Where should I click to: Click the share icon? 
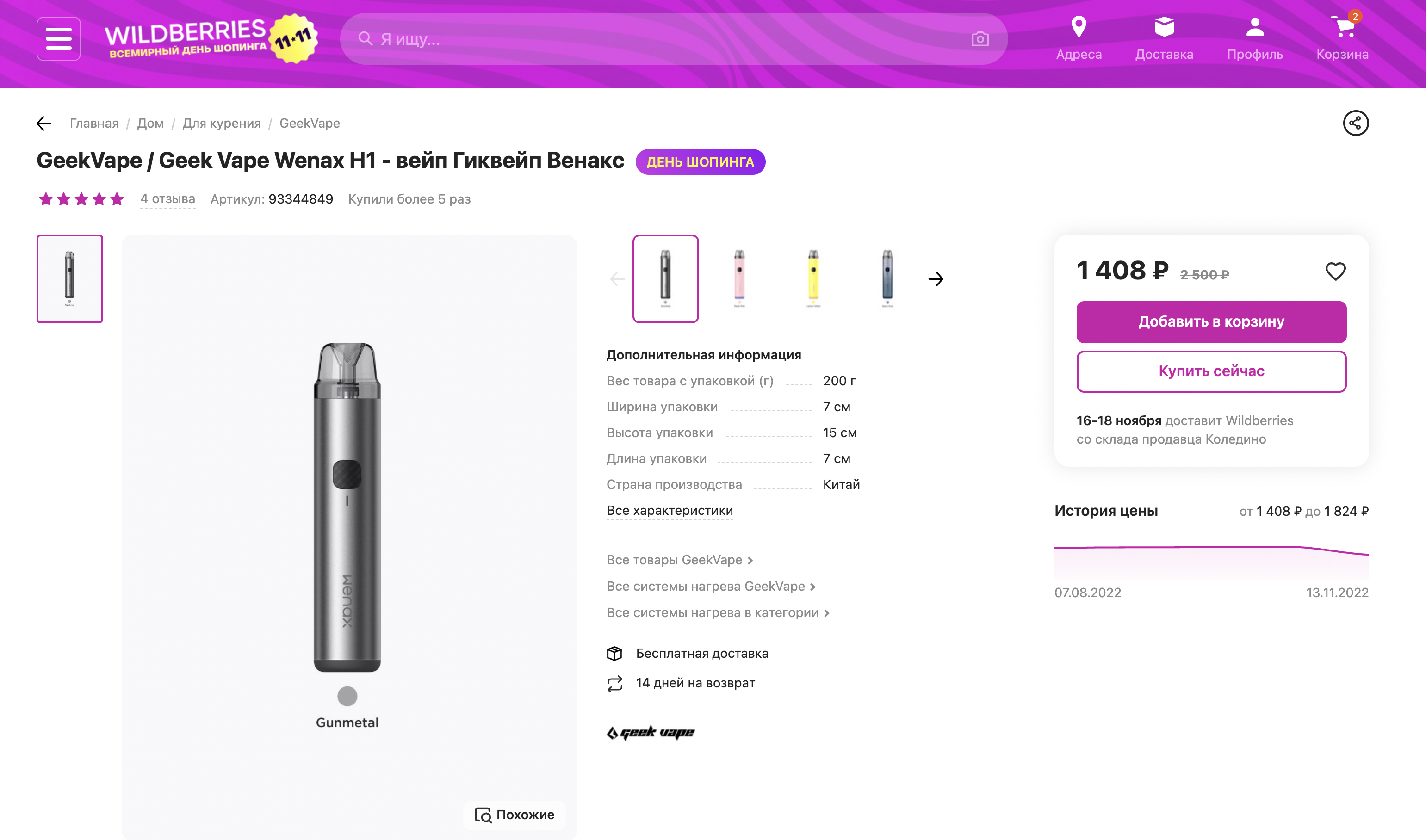1355,123
